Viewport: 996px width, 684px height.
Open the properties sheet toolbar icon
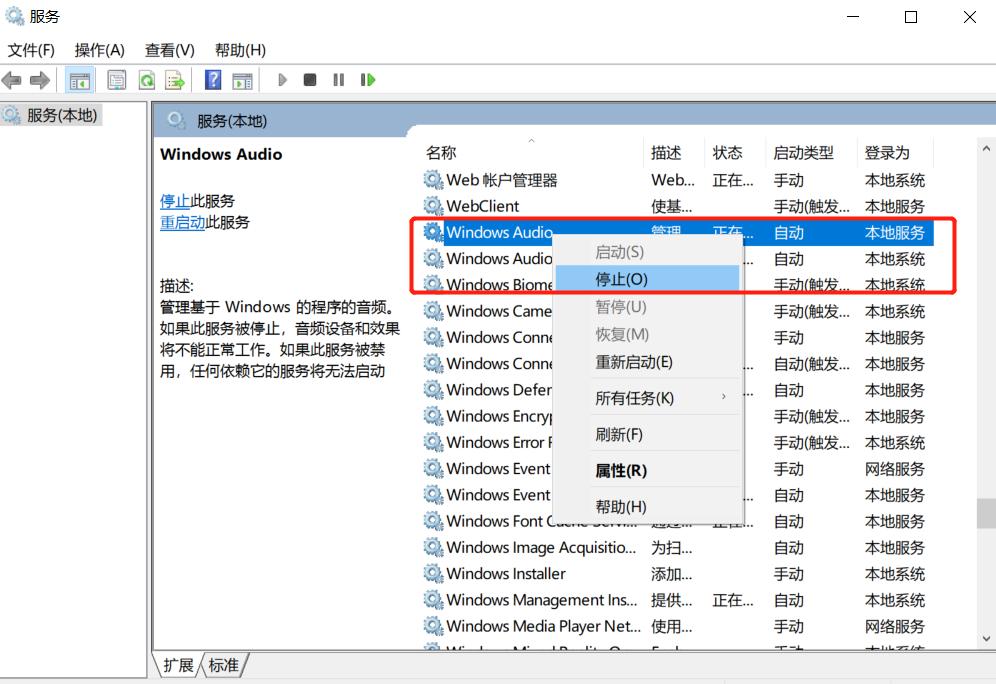[x=116, y=80]
